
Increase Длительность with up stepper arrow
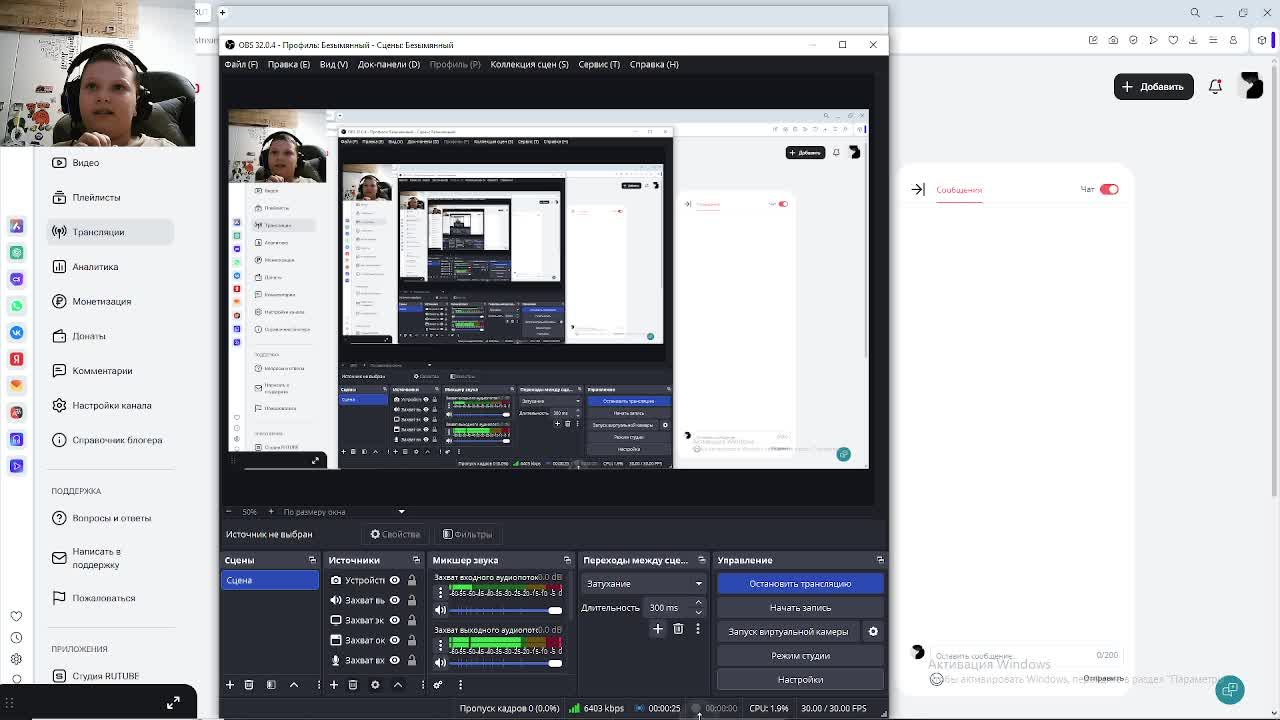click(x=698, y=603)
